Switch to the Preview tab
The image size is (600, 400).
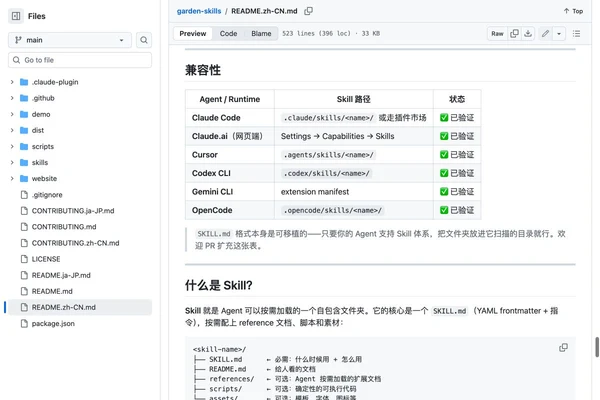[192, 33]
